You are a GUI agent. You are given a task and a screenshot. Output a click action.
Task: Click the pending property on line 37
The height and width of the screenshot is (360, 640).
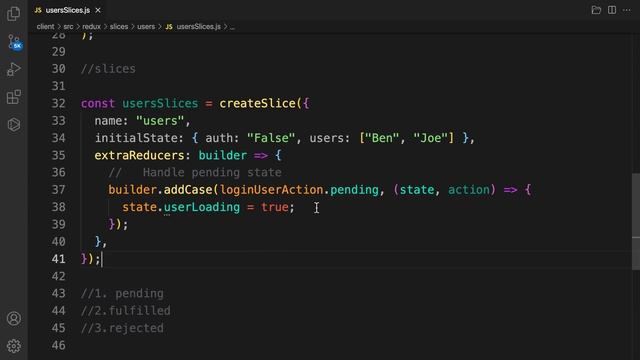click(x=354, y=190)
